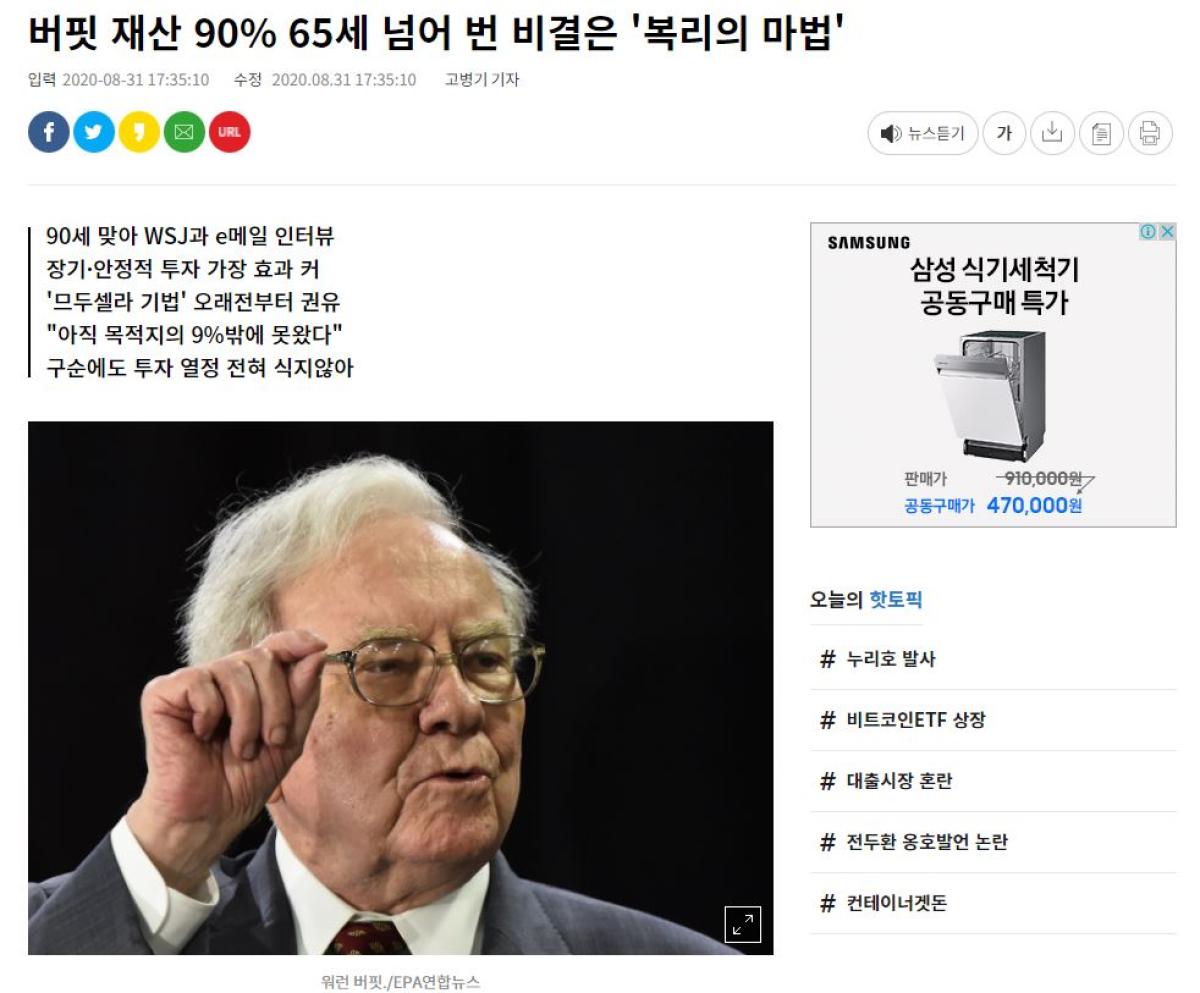Viewport: 1200px width, 993px height.
Task: Listen to news with 뉴스듣기 button
Action: (922, 133)
